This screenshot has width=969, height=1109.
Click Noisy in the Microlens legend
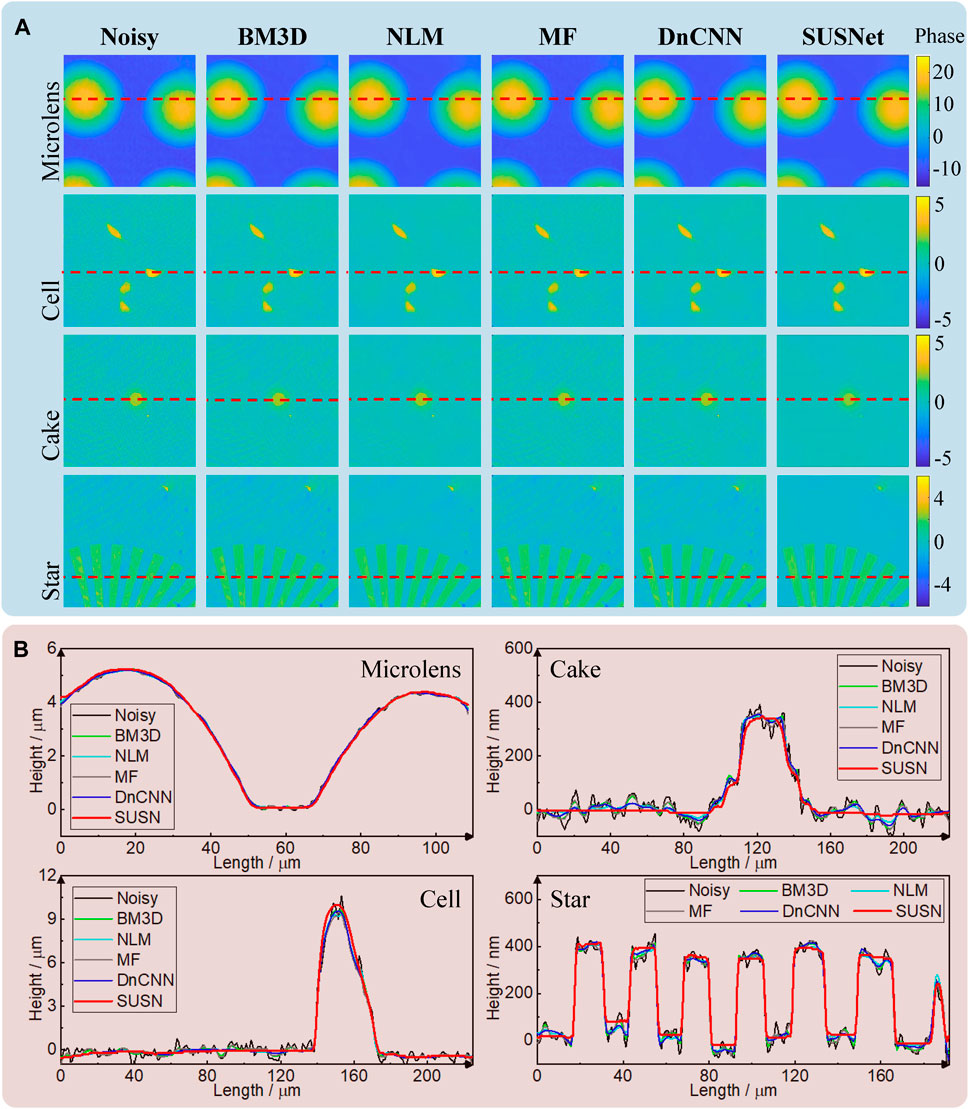[x=135, y=716]
